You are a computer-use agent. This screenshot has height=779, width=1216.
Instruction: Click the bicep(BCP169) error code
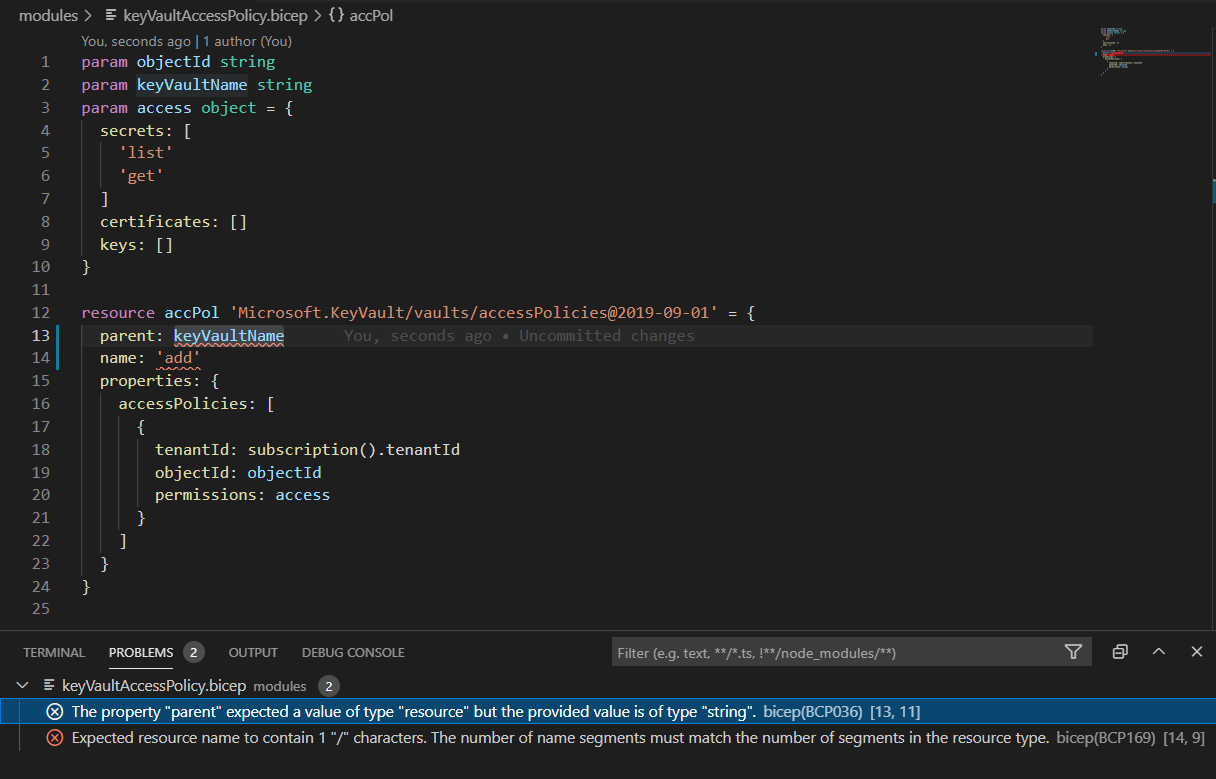point(1105,738)
